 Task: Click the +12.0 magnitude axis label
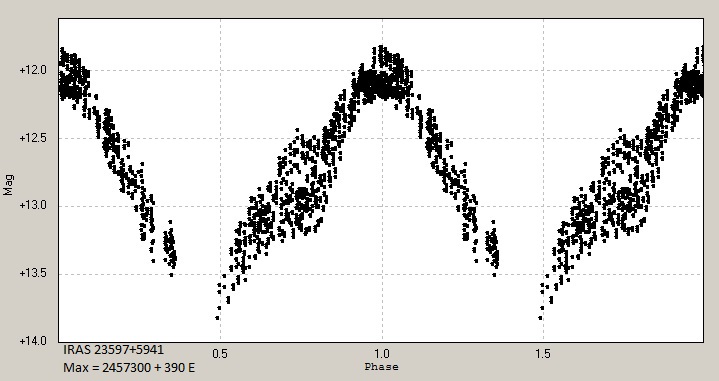tap(33, 71)
